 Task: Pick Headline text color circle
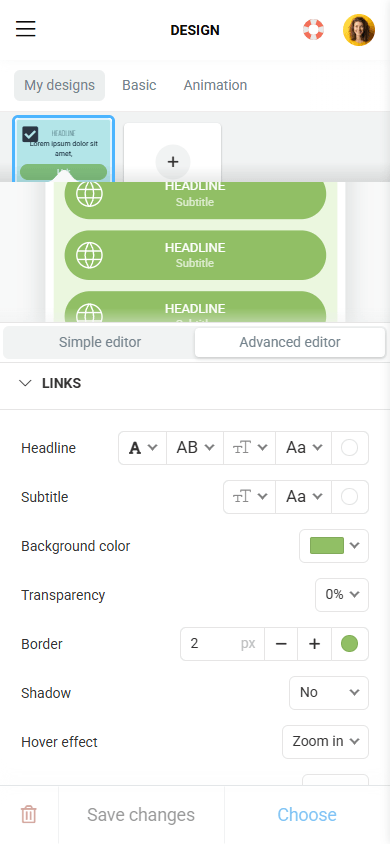[x=350, y=448]
